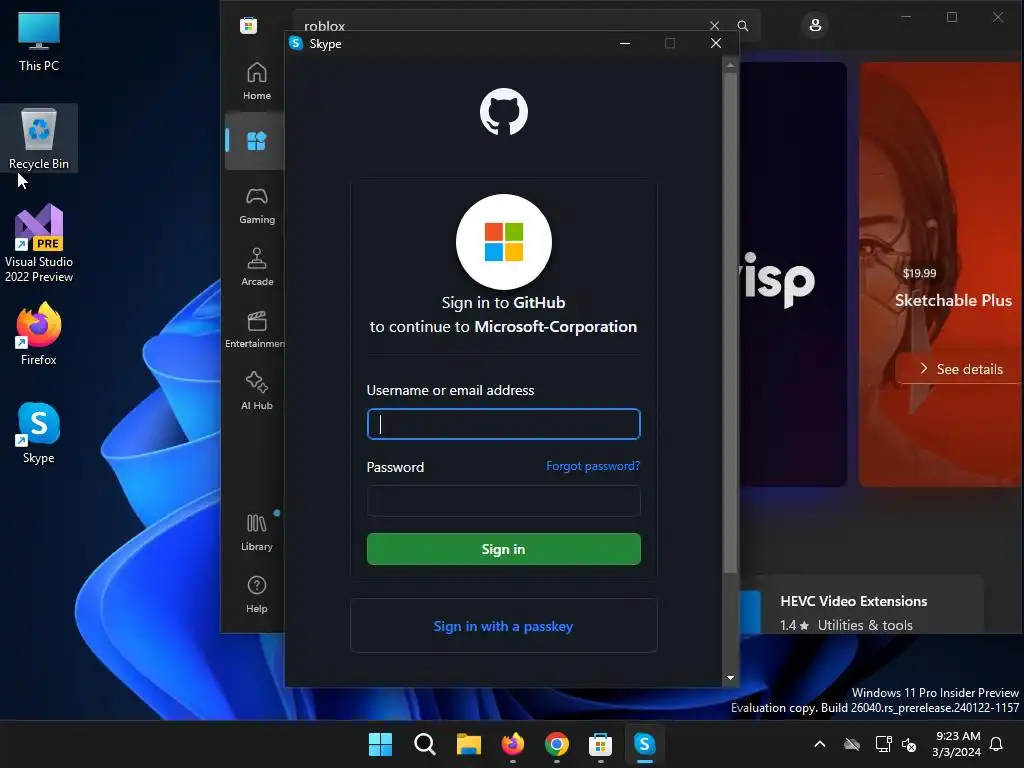Screen dimensions: 1024x768
Task: Click the Skype window vertical scrollbar thumb
Action: [x=730, y=323]
